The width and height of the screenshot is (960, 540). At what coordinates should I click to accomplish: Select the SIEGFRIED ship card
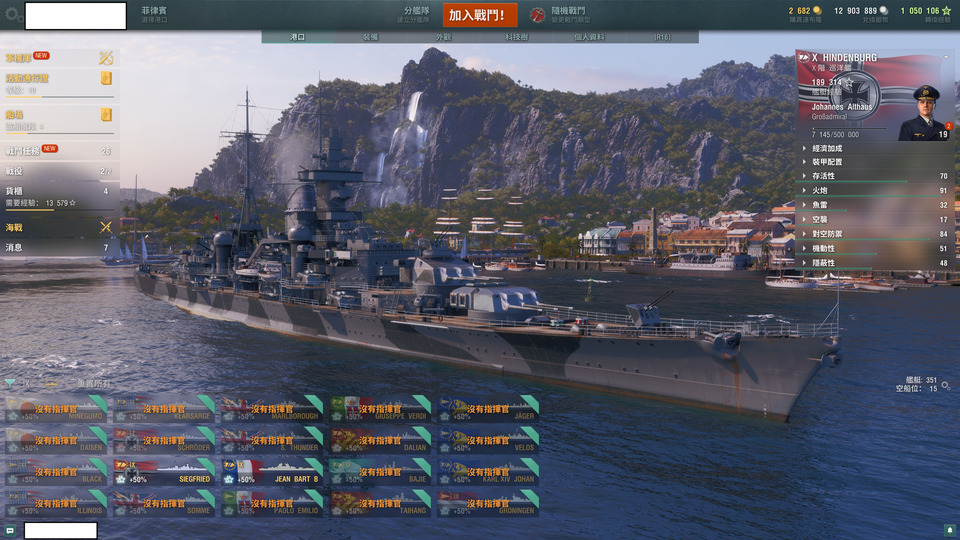tap(164, 472)
